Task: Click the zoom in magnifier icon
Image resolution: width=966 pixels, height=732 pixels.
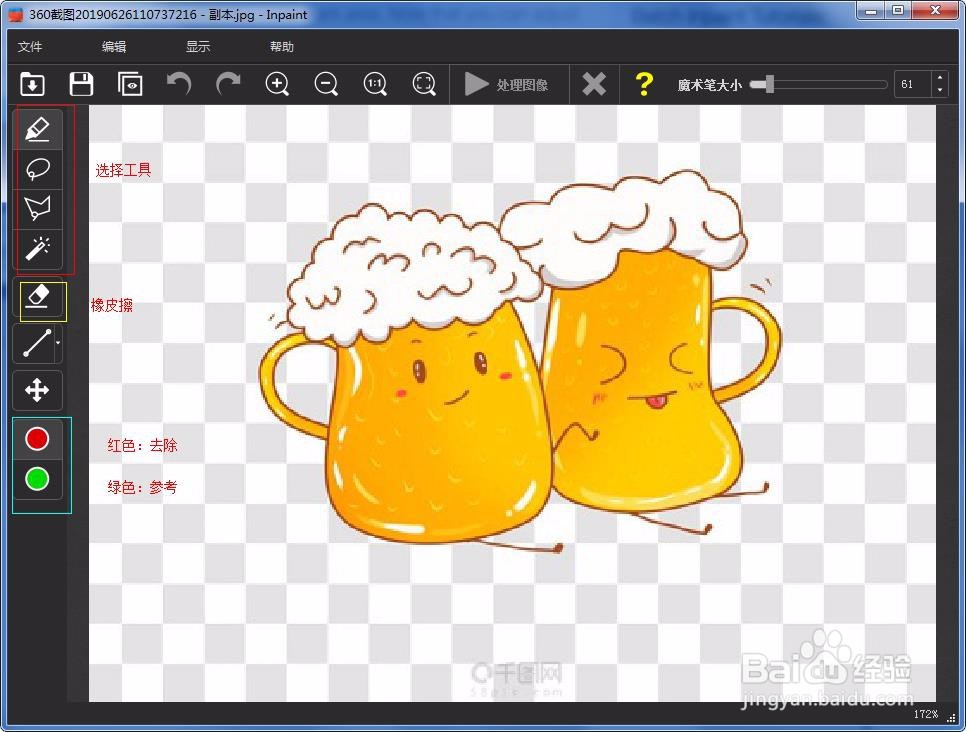Action: [x=277, y=84]
